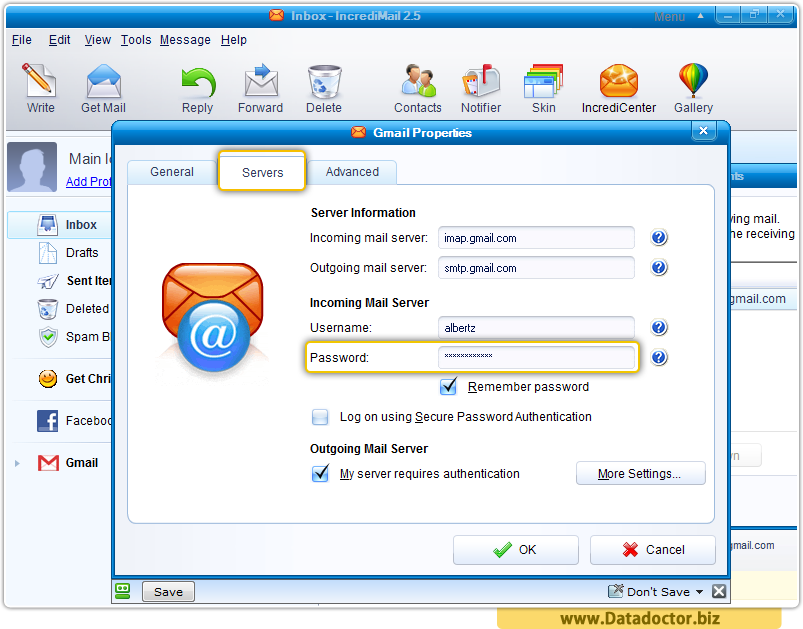The image size is (803, 629).
Task: Click help icon beside Username field
Action: click(659, 327)
